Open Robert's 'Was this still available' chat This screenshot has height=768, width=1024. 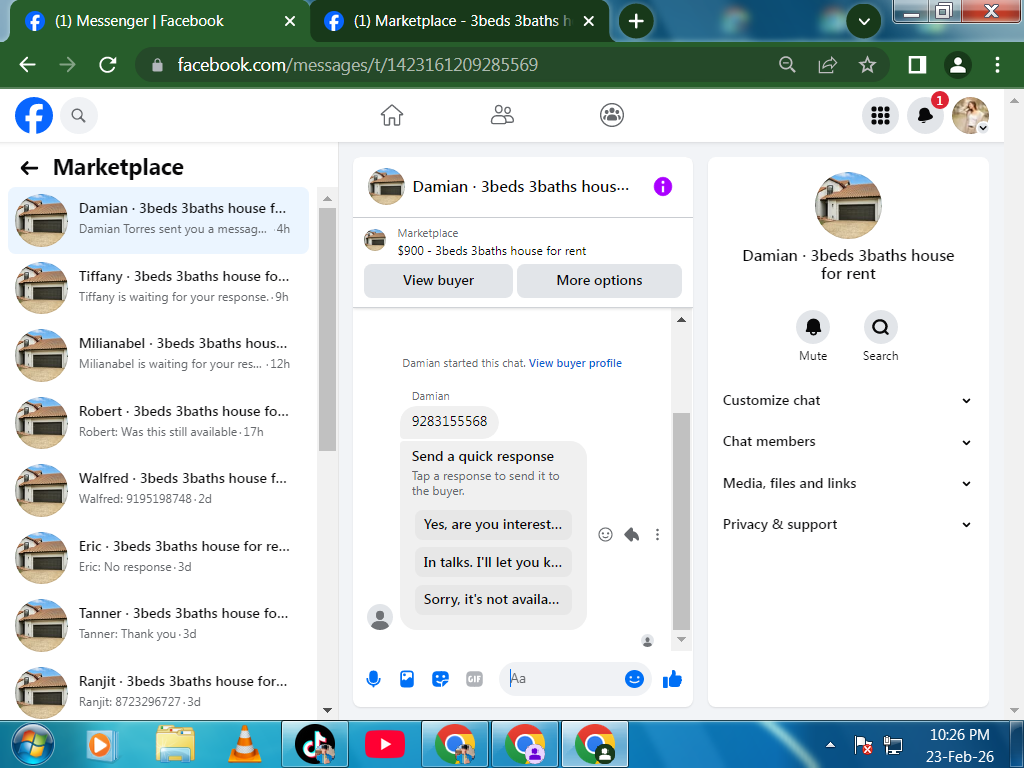(159, 422)
